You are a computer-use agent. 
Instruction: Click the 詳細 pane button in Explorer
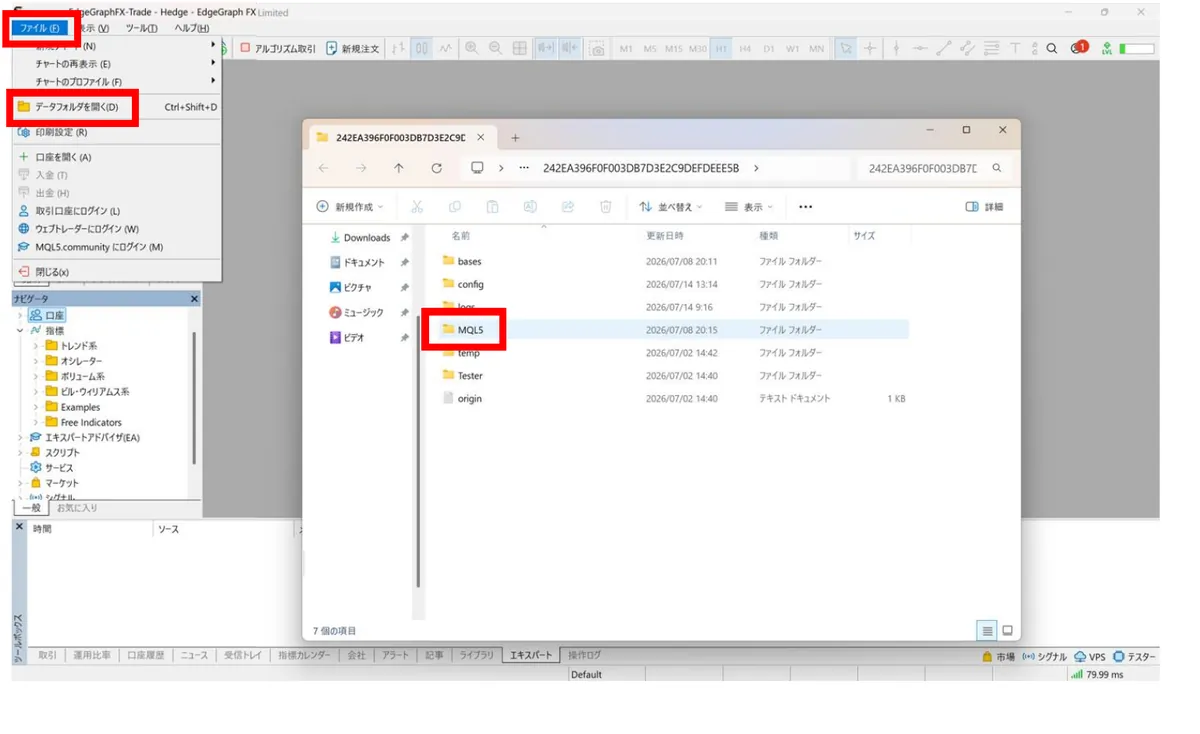point(985,207)
